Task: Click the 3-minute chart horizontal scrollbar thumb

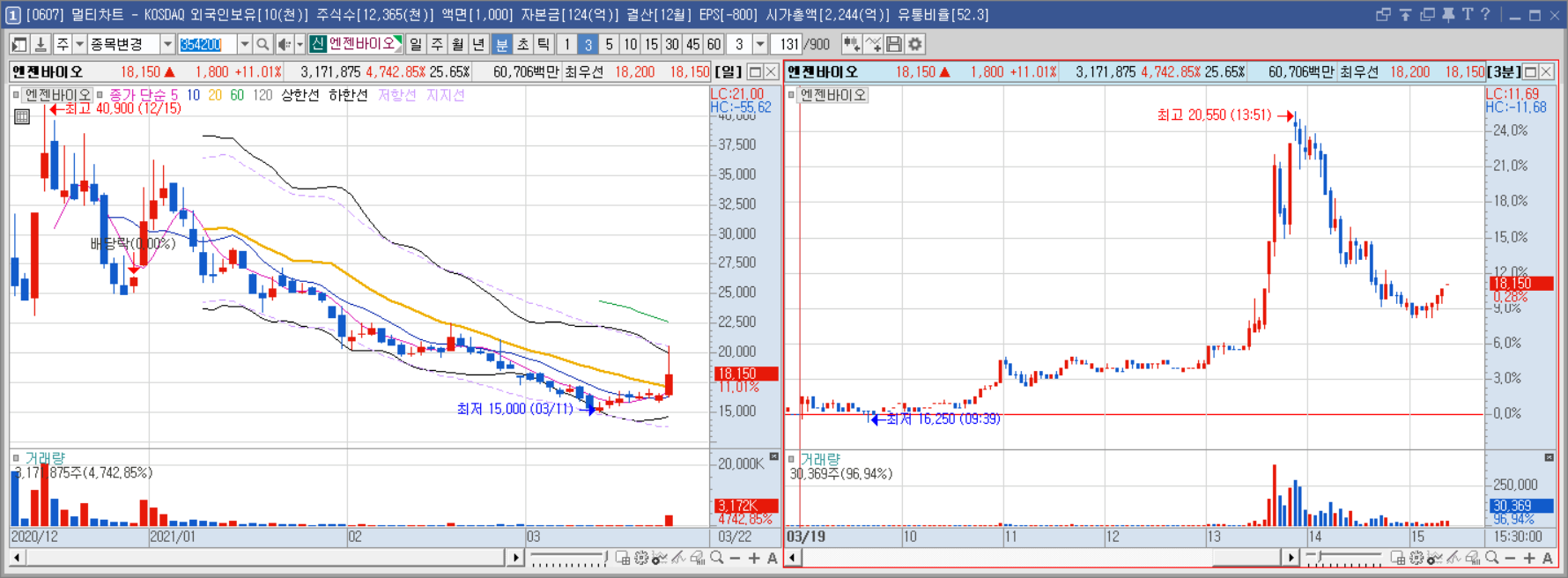Action: coord(1246,558)
